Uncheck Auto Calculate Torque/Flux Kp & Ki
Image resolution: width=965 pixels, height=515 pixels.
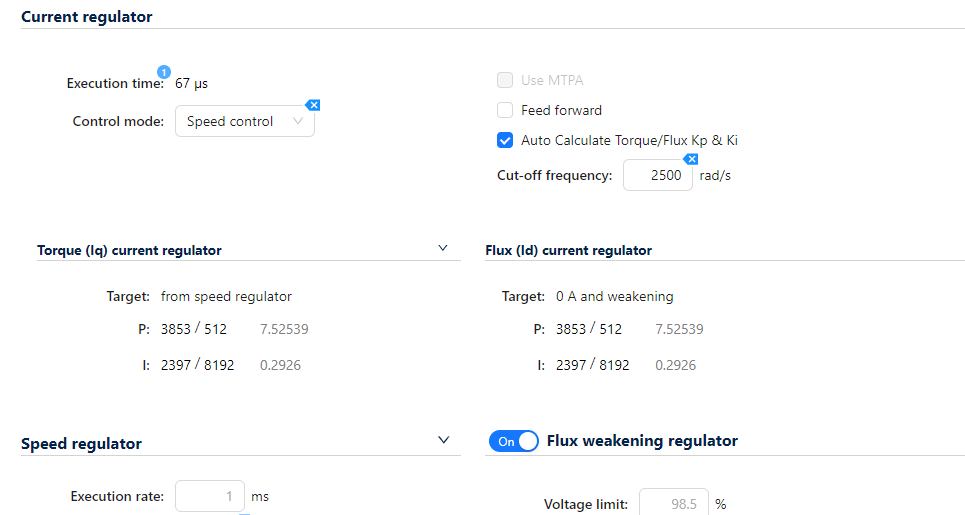pyautogui.click(x=505, y=140)
